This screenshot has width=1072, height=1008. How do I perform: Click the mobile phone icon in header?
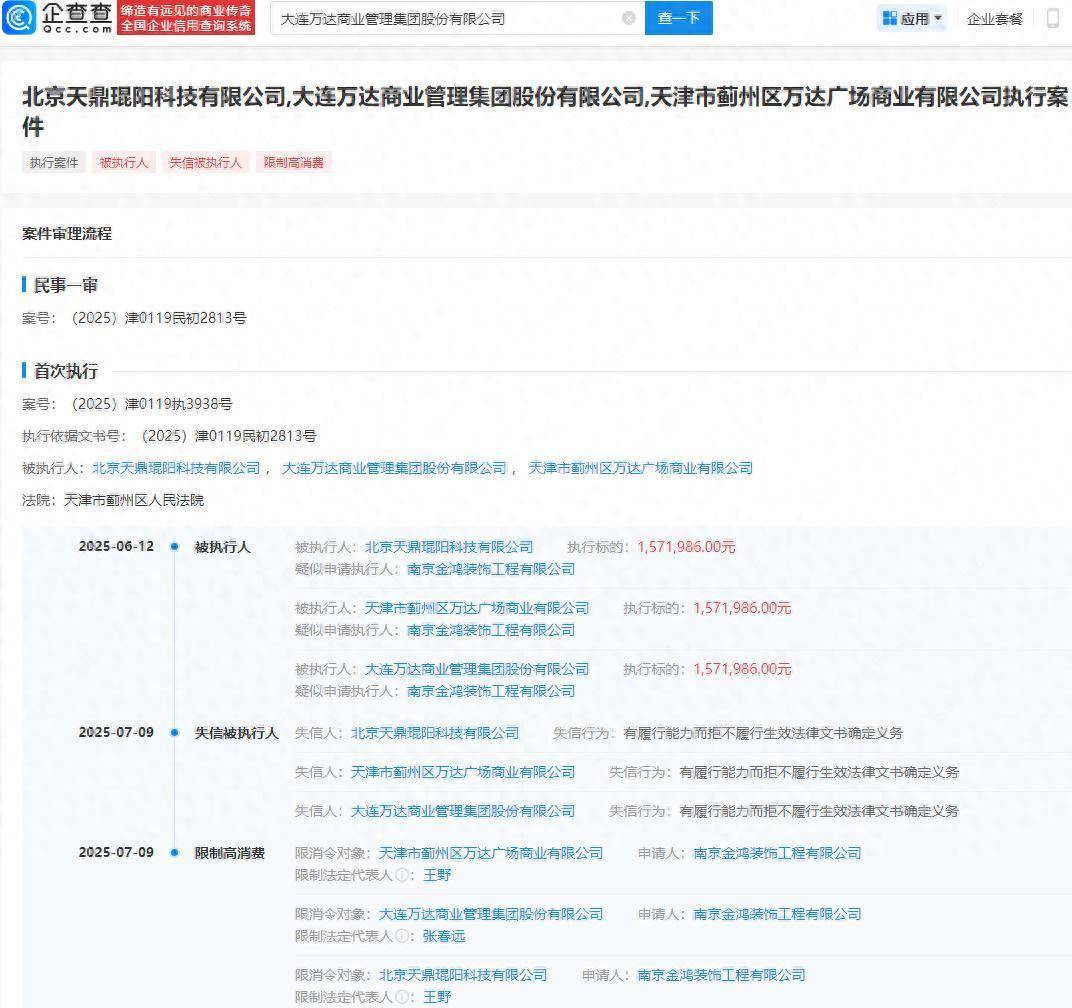[1054, 18]
